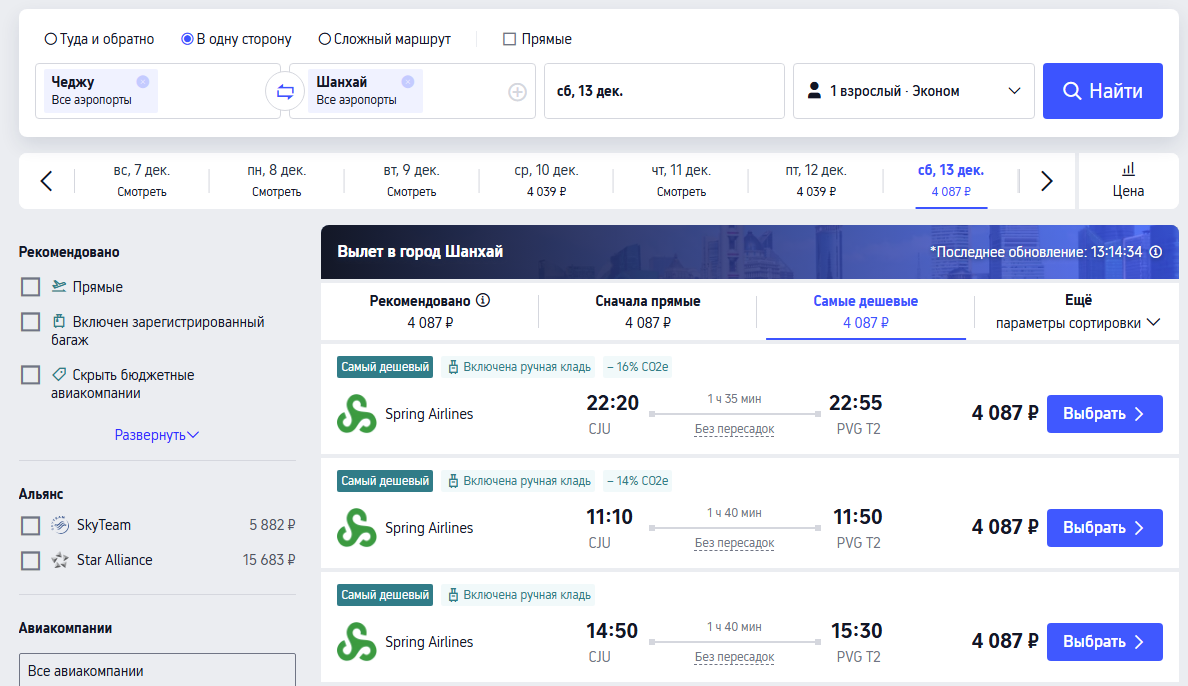Open the departure date field
1188x686 pixels.
tap(664, 91)
